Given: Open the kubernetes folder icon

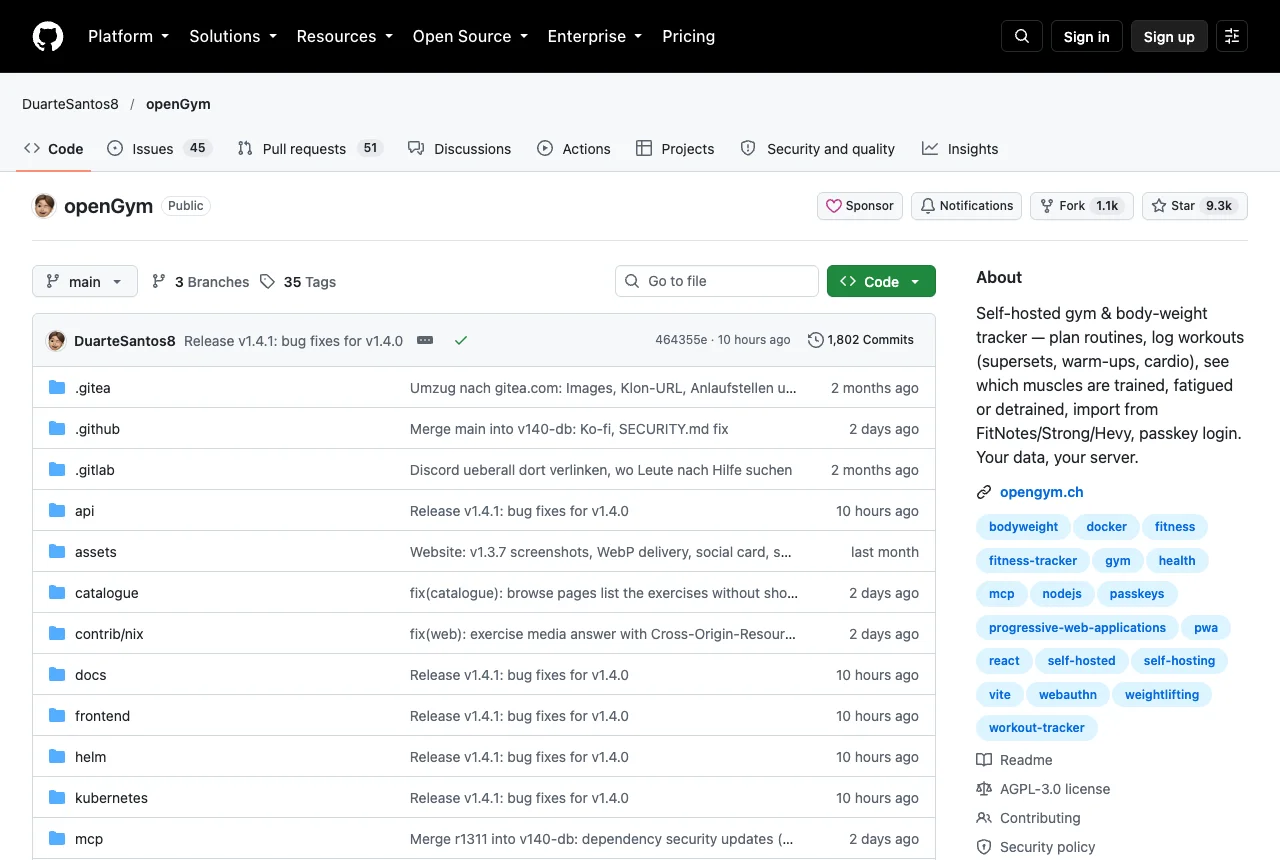Looking at the screenshot, I should point(57,798).
